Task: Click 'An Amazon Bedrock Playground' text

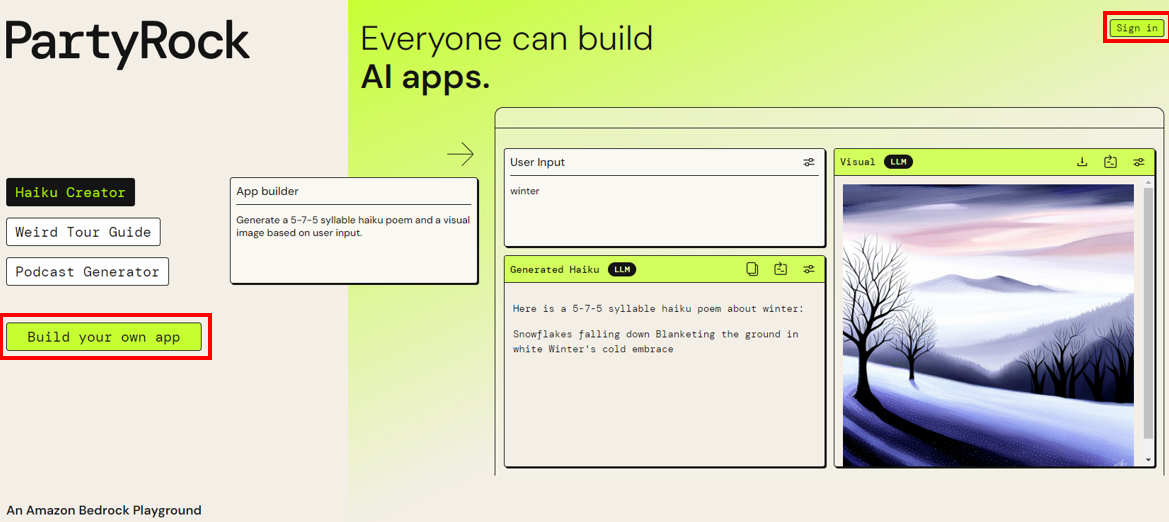Action: [104, 511]
